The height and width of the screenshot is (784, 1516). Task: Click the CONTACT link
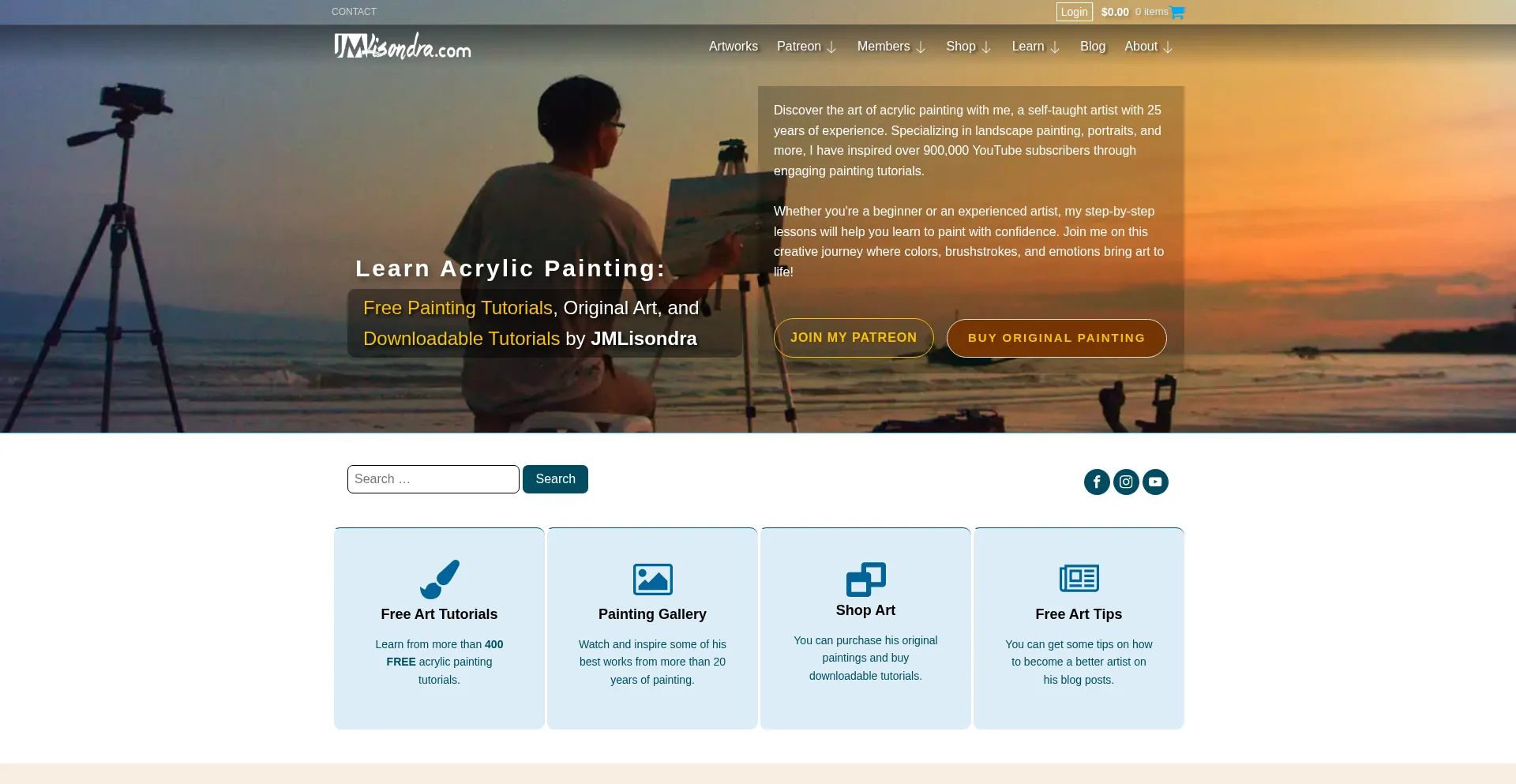(354, 12)
